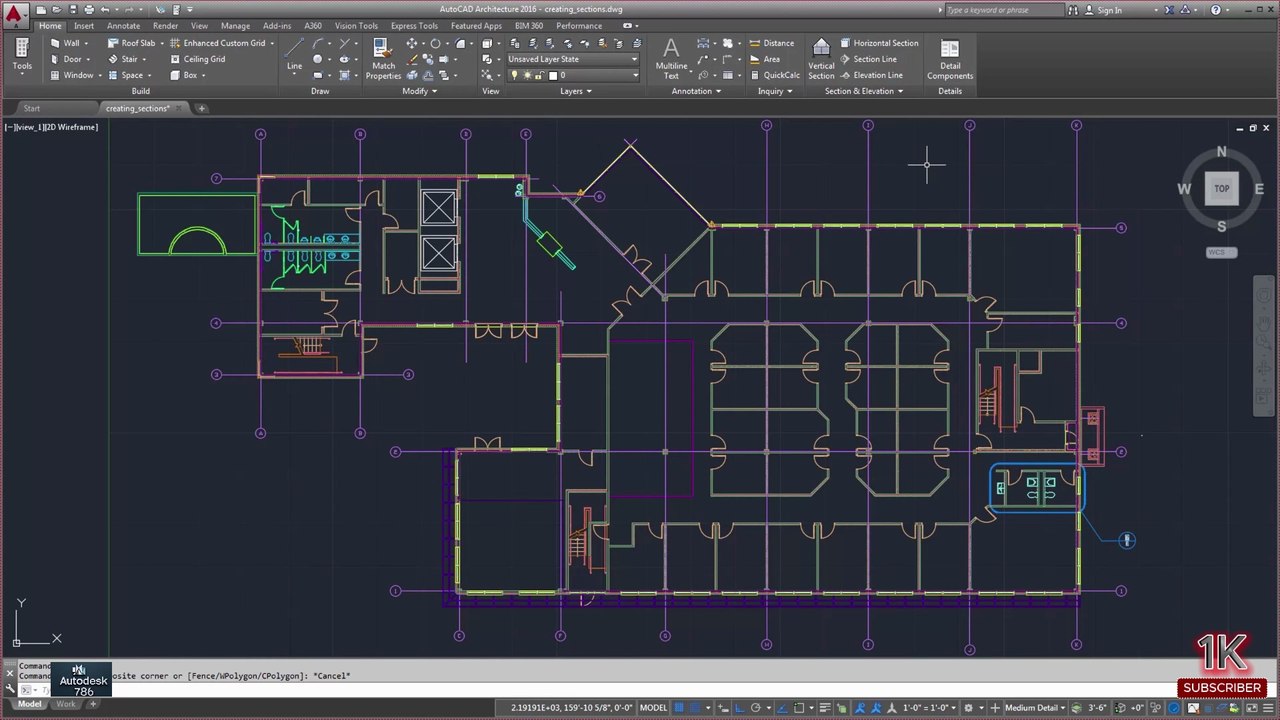Open QuickCalc calculator
1280x720 pixels.
coord(773,75)
